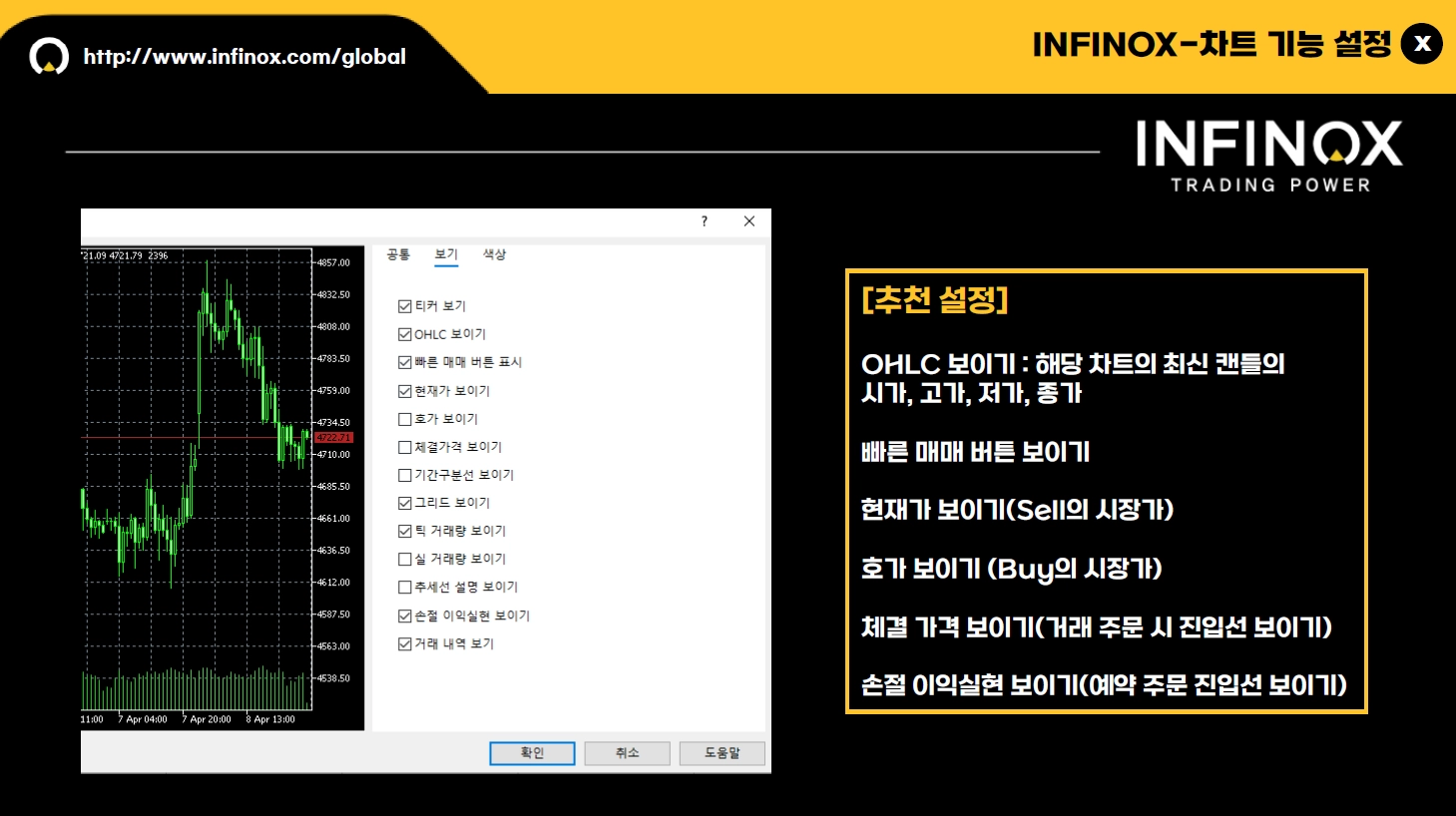Confirm settings with the 확인 button
The width and height of the screenshot is (1456, 816).
point(532,753)
